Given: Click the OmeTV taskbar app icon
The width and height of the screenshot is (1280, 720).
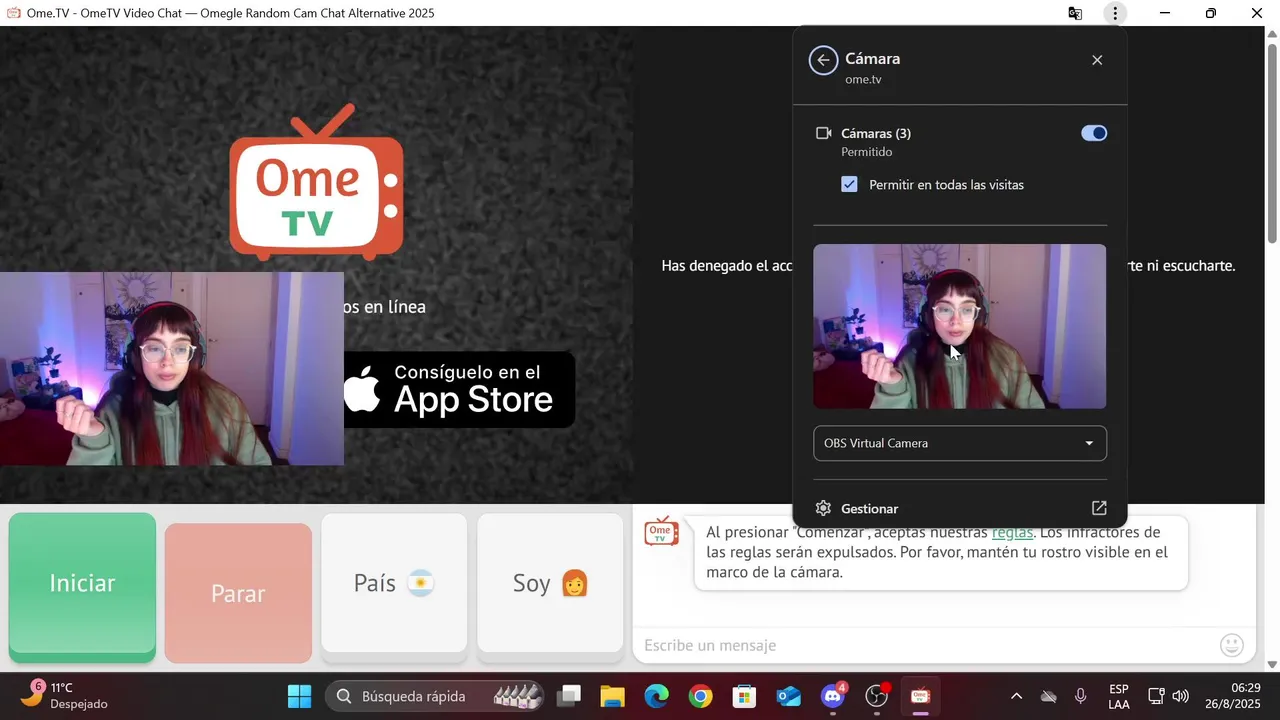Looking at the screenshot, I should [921, 696].
